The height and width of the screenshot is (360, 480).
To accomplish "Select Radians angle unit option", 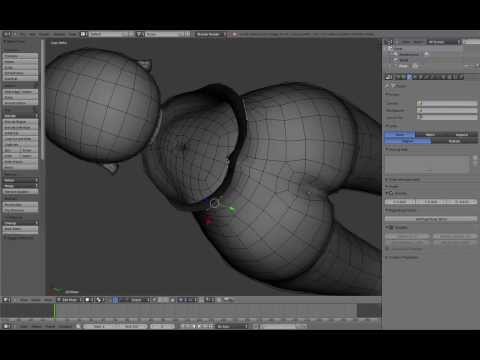I will pyautogui.click(x=454, y=141).
